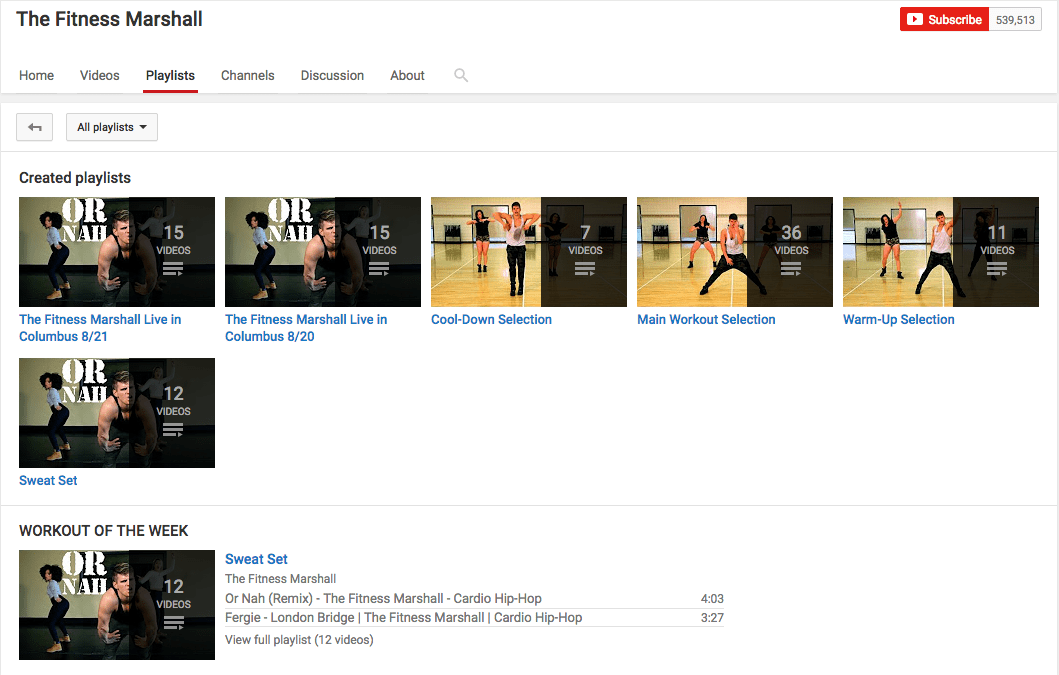
Task: Open the Cool-Down Selection playlist thumbnail
Action: (x=528, y=252)
